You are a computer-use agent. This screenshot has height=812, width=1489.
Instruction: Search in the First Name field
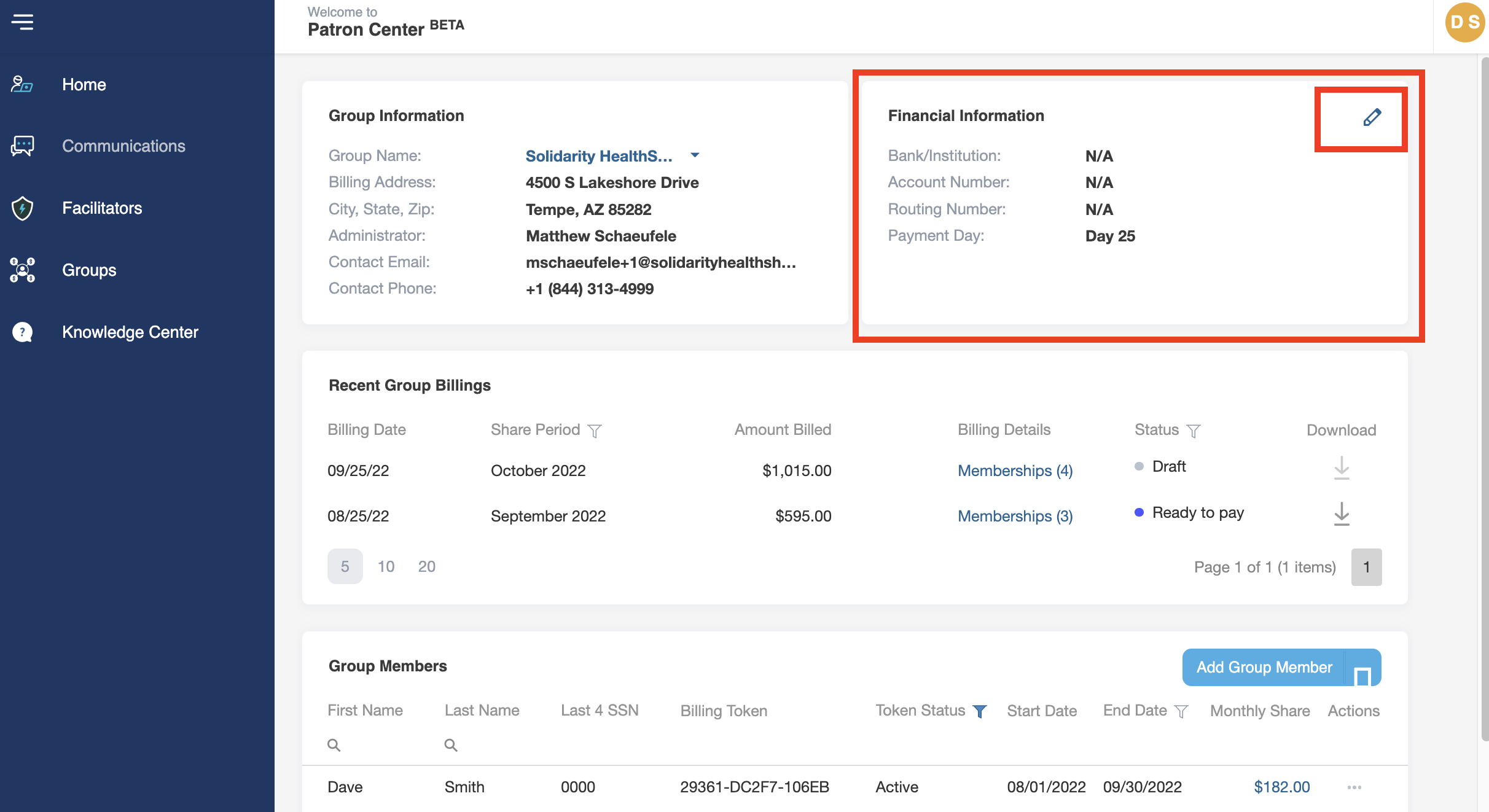pyautogui.click(x=369, y=745)
